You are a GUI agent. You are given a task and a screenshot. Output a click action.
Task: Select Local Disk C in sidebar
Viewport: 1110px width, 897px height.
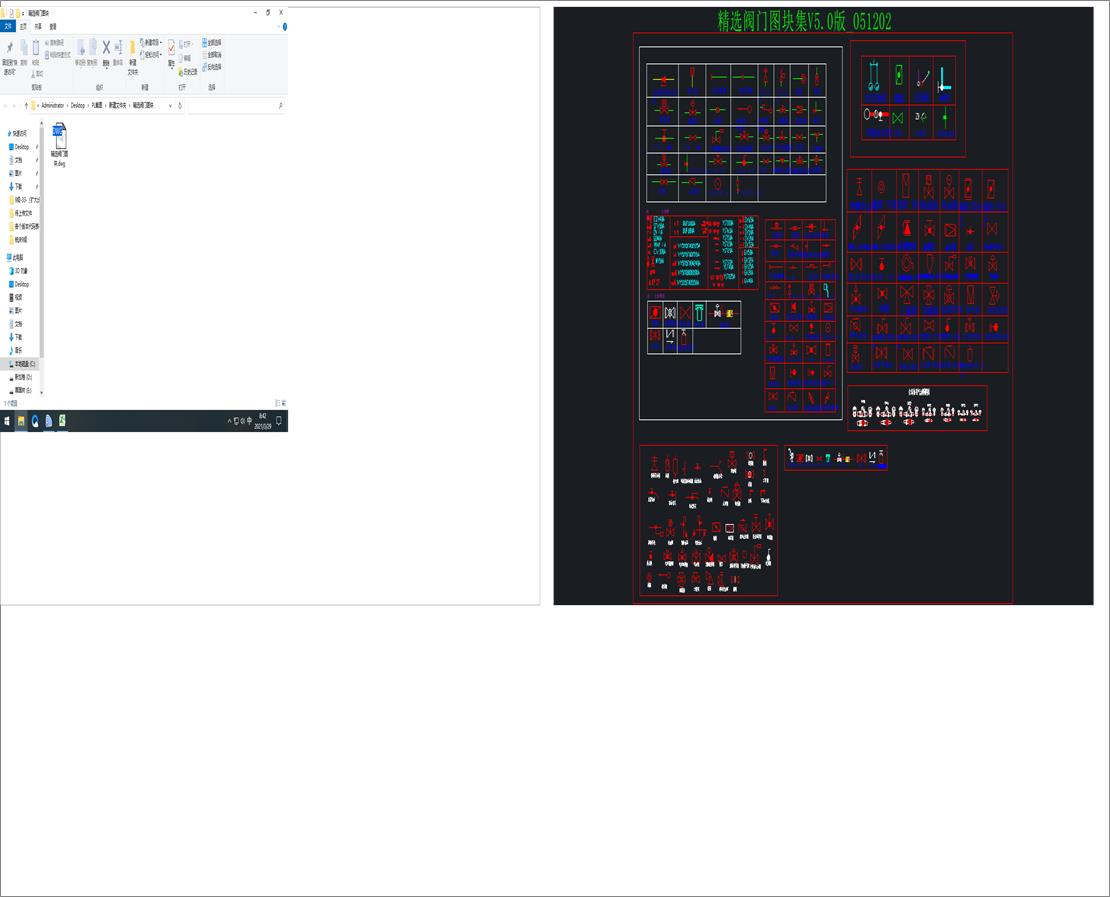pyautogui.click(x=23, y=364)
